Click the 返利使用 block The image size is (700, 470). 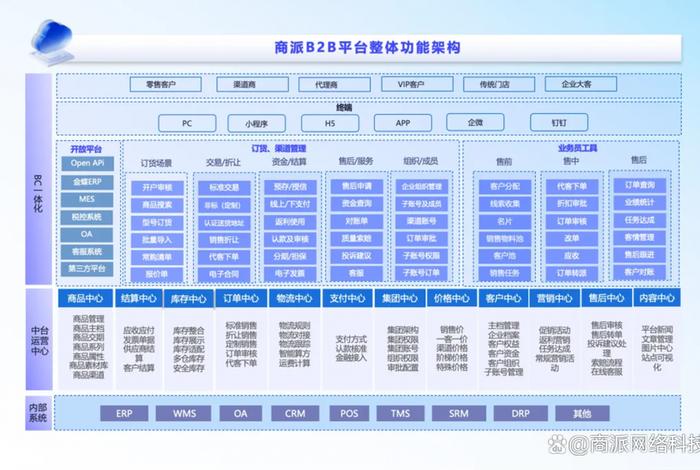coord(290,222)
